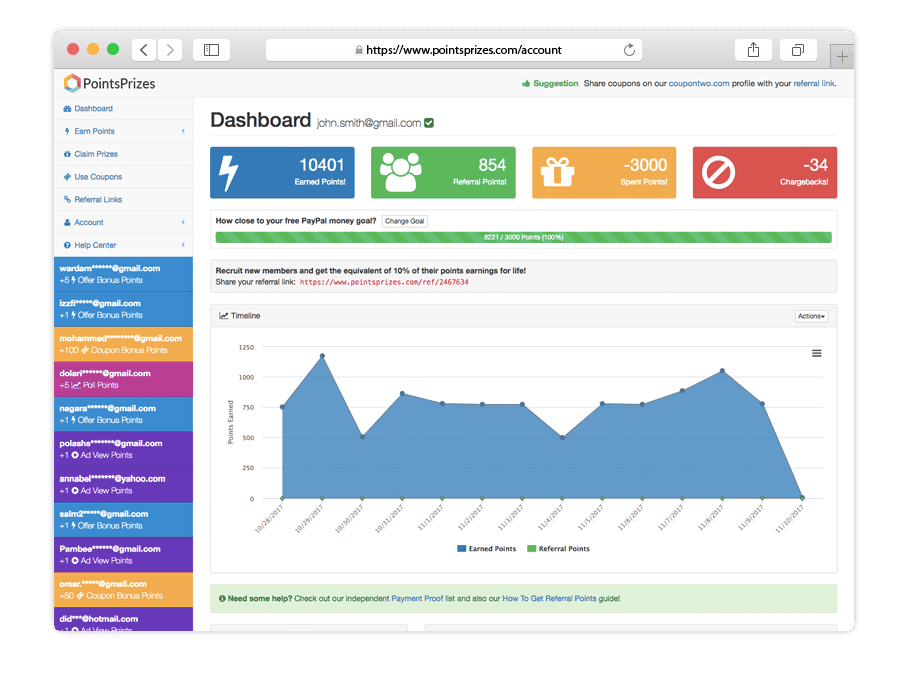Open Referral Links in the sidebar

click(123, 199)
